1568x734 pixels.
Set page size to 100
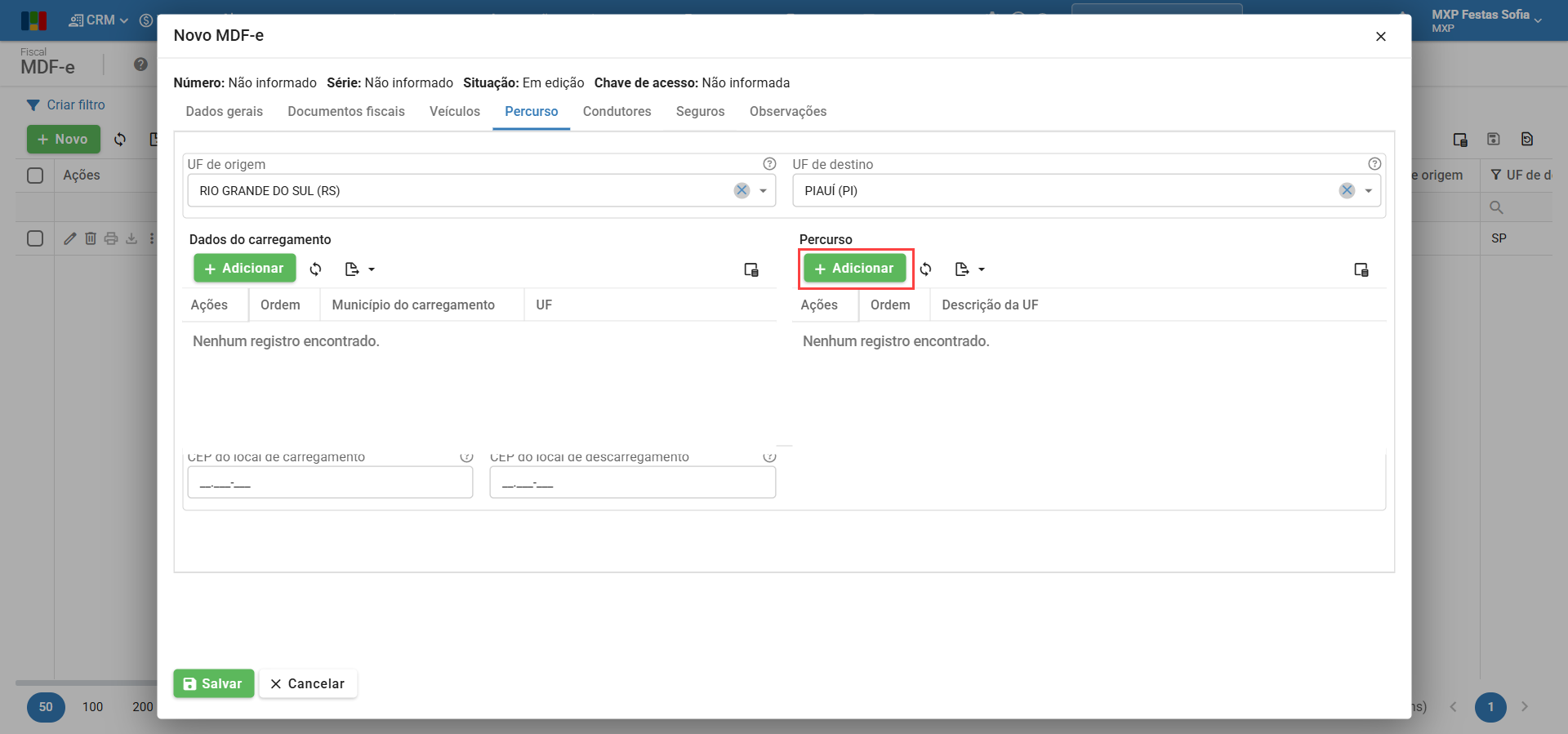click(x=93, y=707)
